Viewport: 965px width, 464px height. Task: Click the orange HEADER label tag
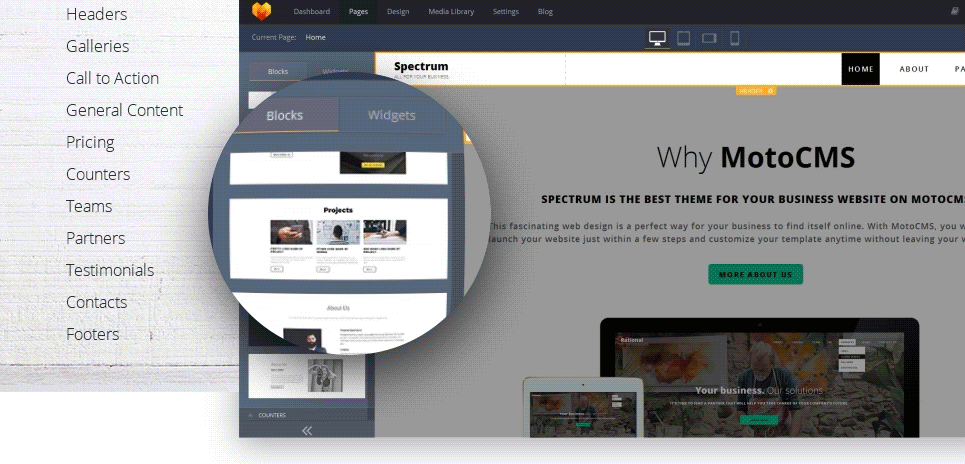[x=756, y=91]
